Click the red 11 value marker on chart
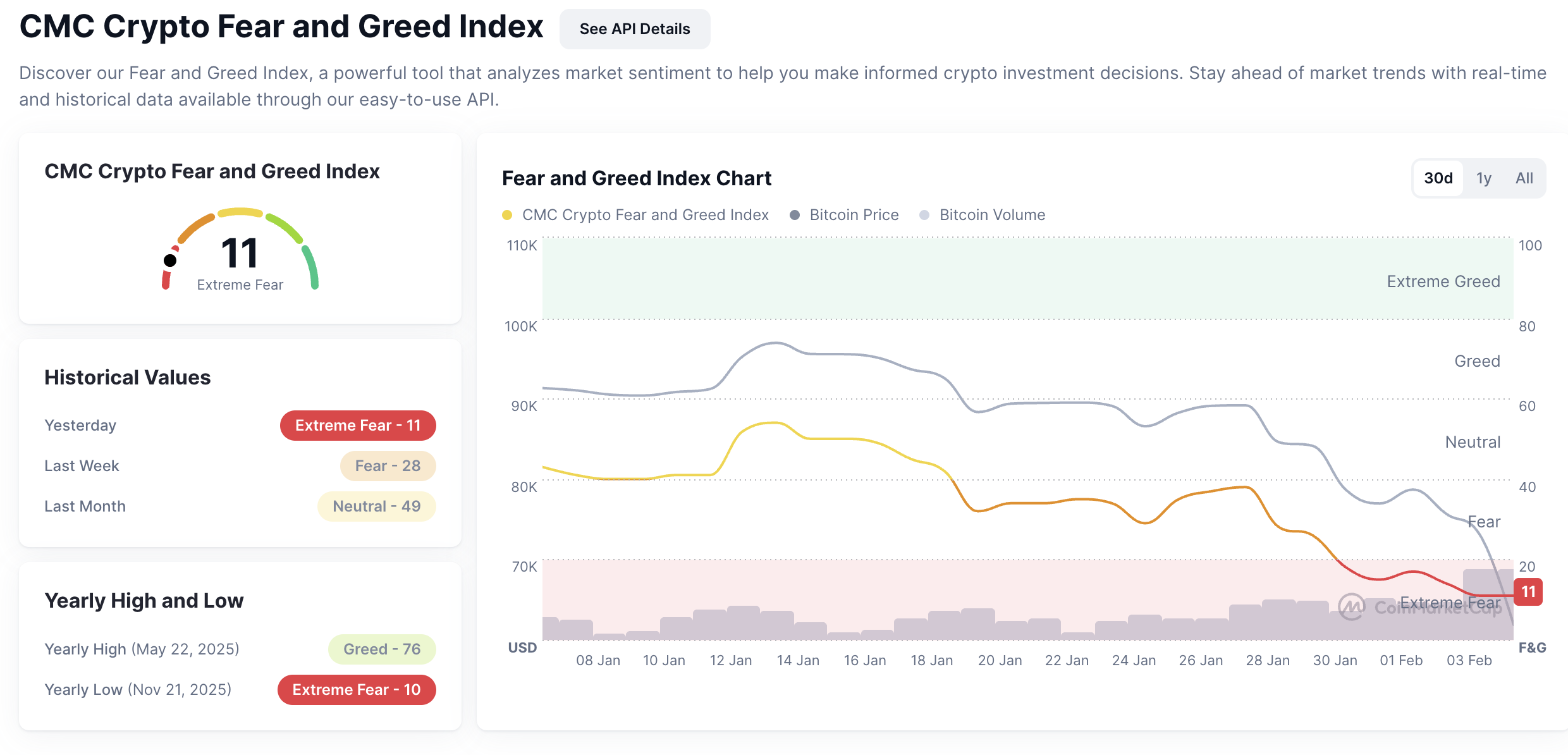The height and width of the screenshot is (755, 1568). 1528,592
